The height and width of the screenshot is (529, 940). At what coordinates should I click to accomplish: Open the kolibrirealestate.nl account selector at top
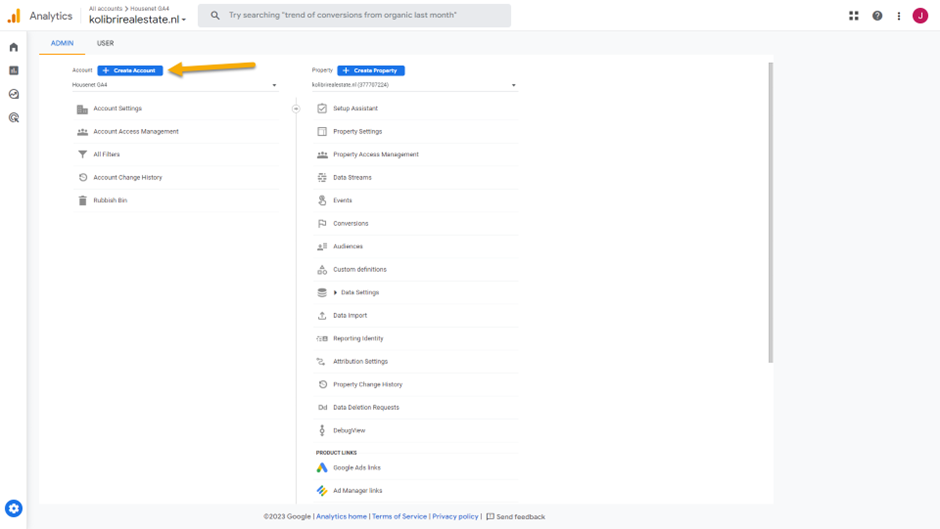pos(137,20)
